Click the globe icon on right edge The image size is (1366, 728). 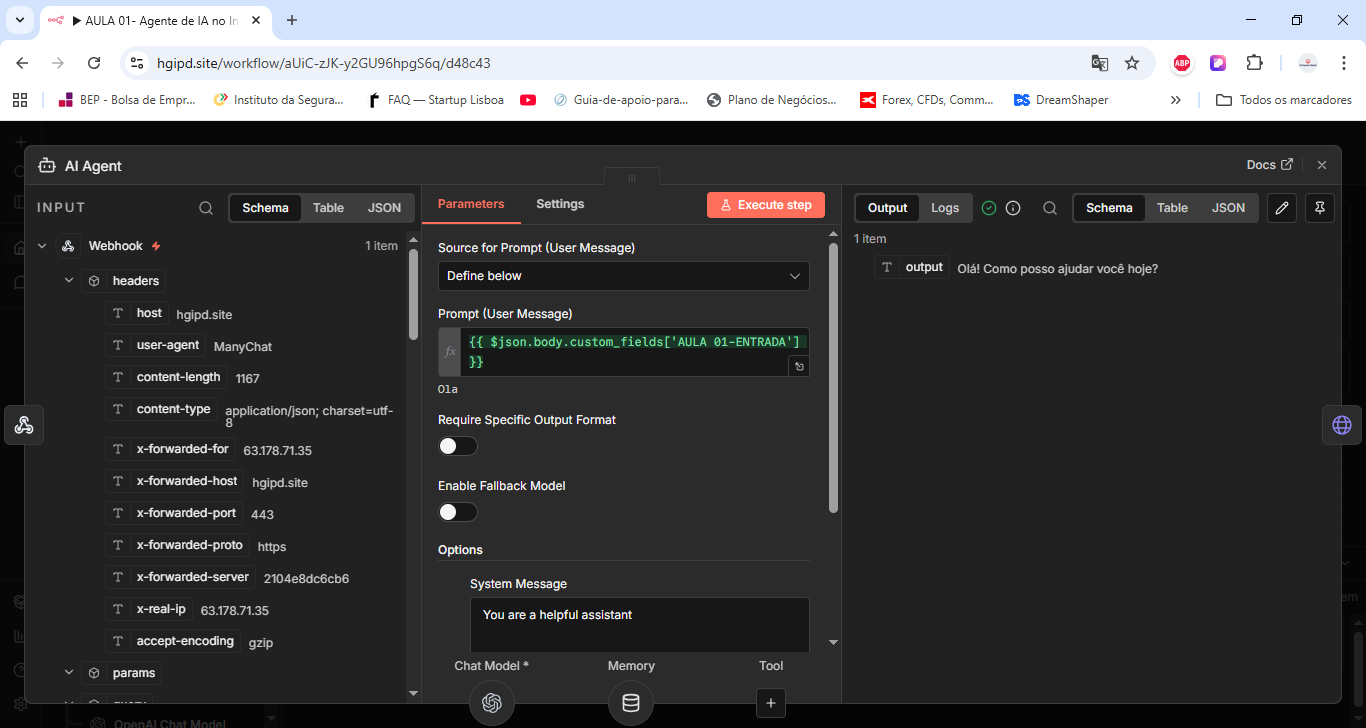tap(1341, 425)
